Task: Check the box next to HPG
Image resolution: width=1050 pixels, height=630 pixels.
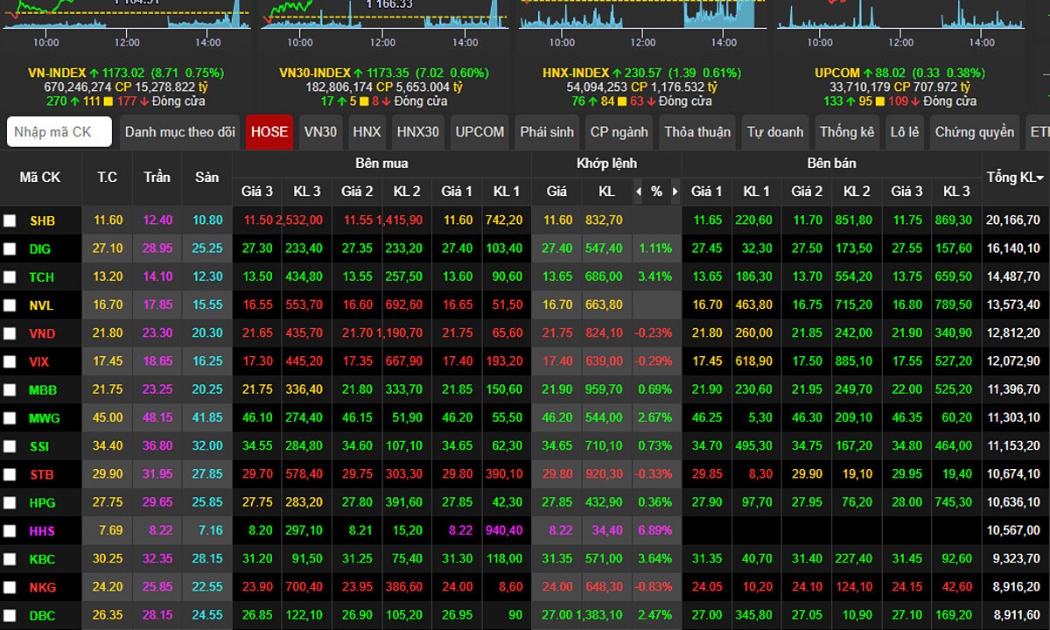Action: tap(10, 503)
